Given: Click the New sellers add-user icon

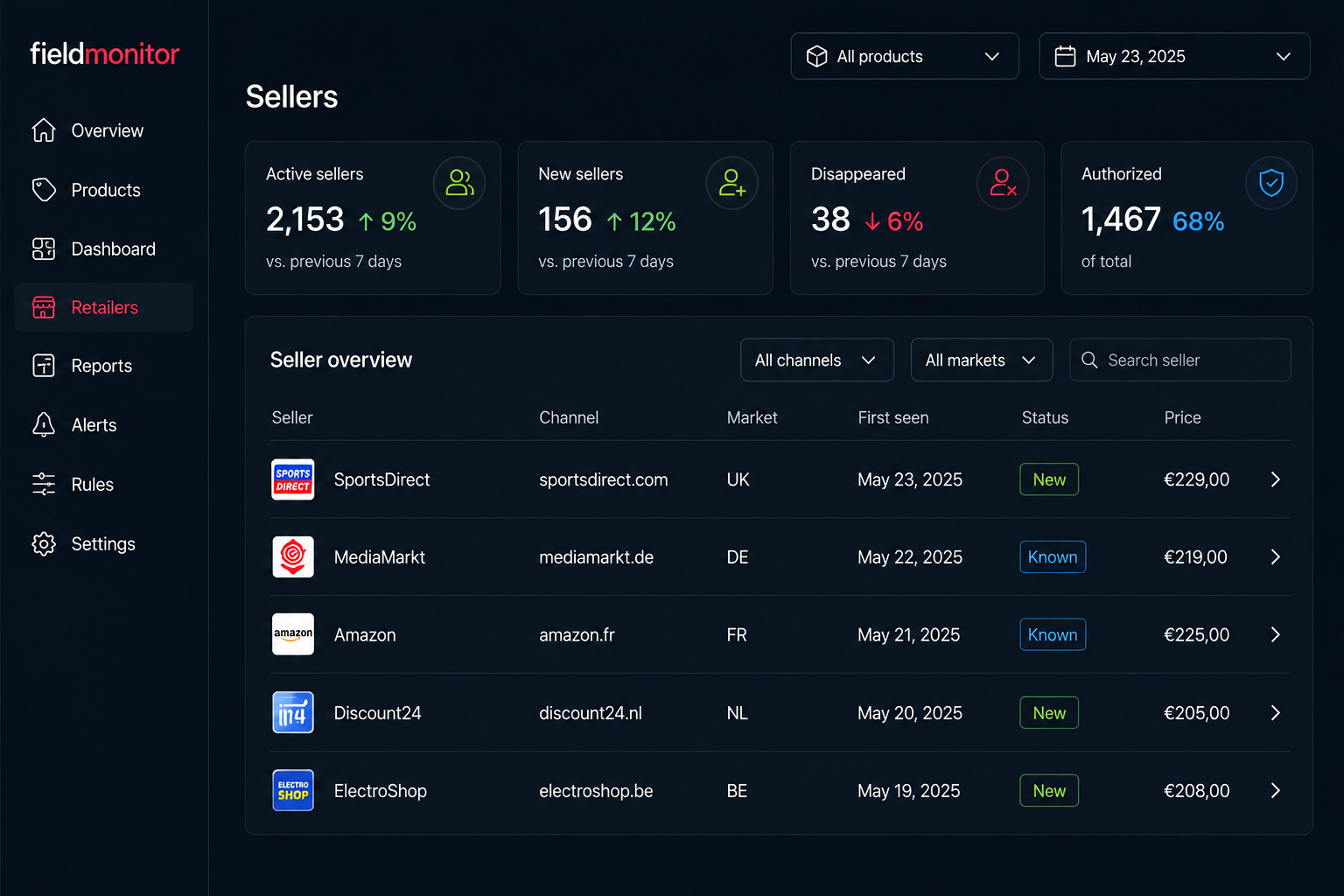Looking at the screenshot, I should [731, 183].
